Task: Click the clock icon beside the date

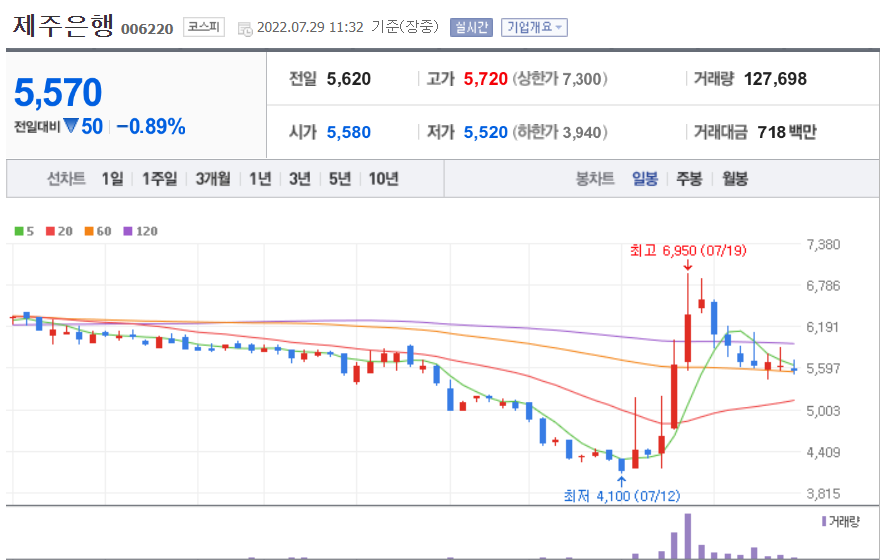Action: pyautogui.click(x=245, y=28)
